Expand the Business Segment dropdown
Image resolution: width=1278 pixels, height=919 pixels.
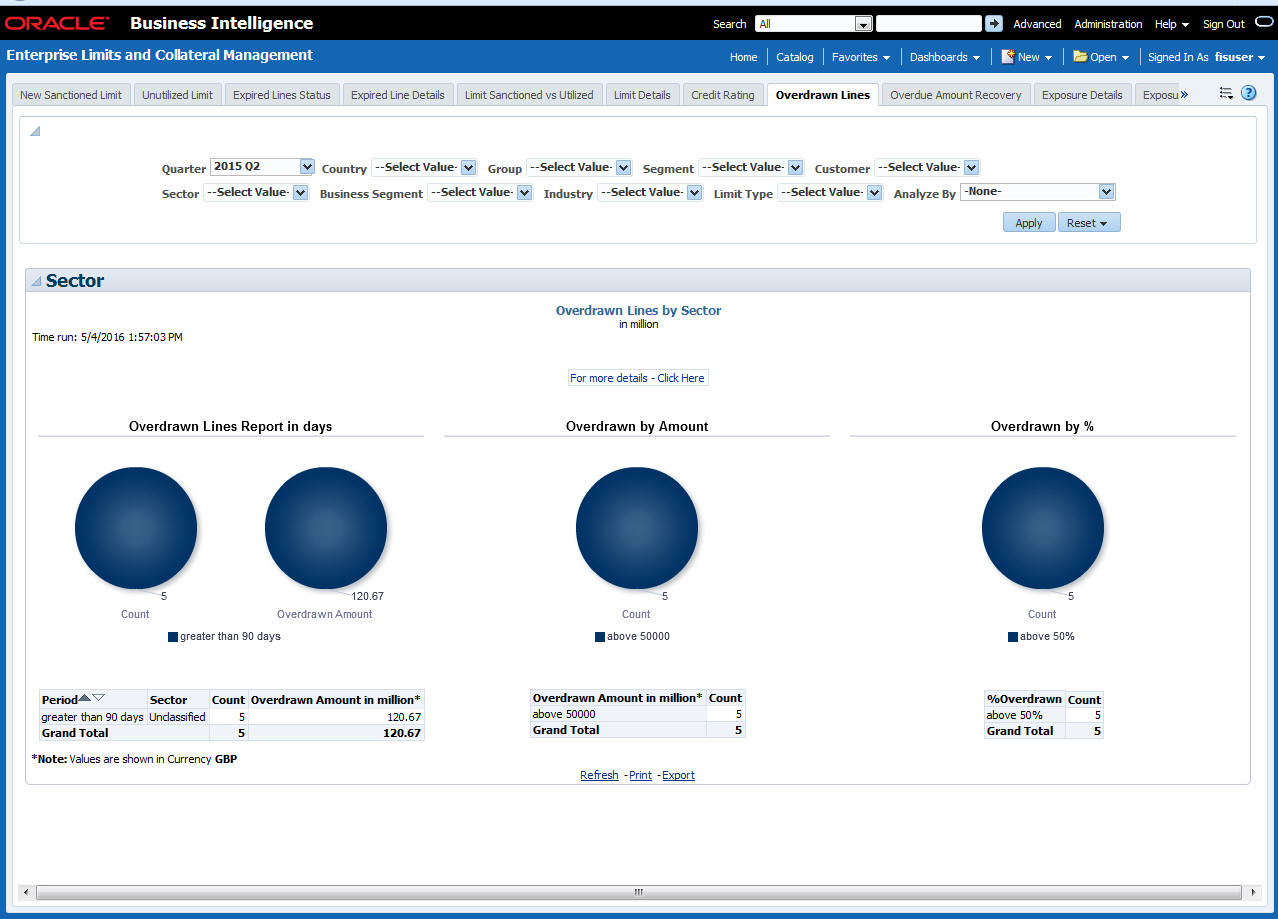point(524,193)
